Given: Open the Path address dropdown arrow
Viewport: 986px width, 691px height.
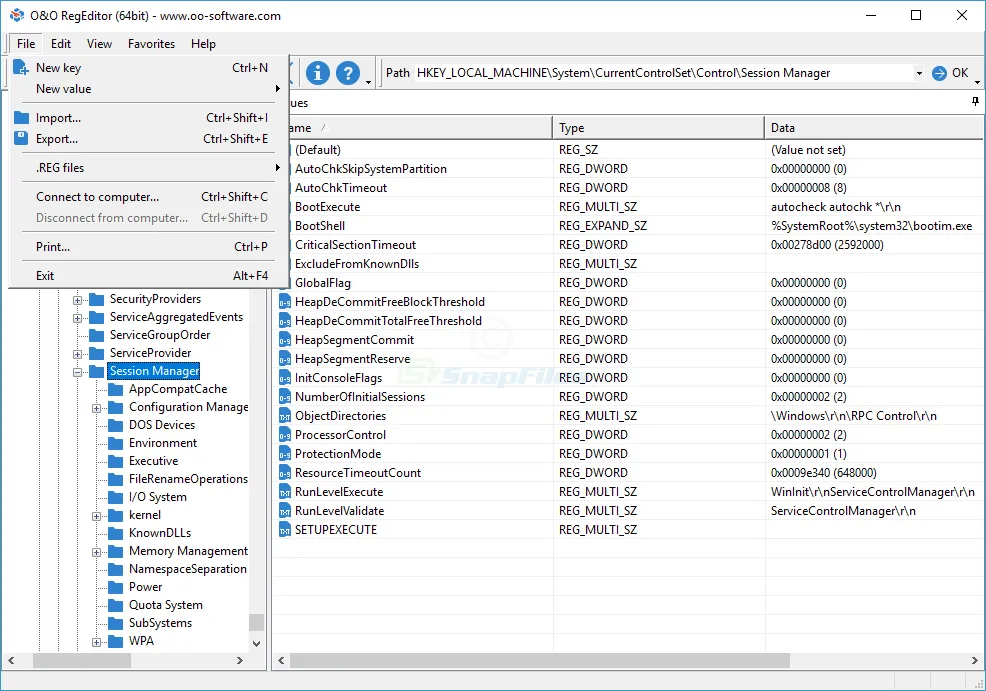Looking at the screenshot, I should click(x=919, y=73).
